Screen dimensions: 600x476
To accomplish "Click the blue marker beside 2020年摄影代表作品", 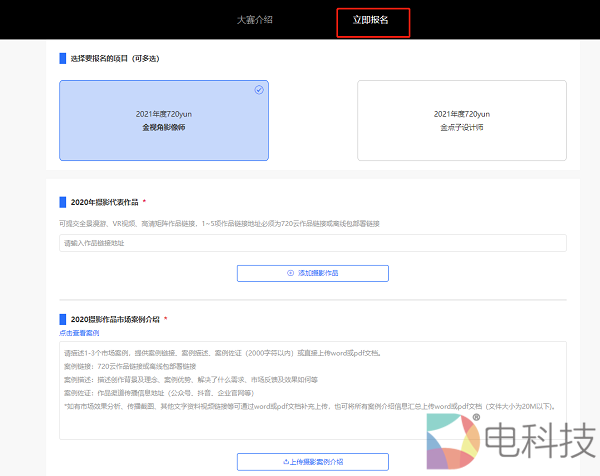I will point(62,202).
